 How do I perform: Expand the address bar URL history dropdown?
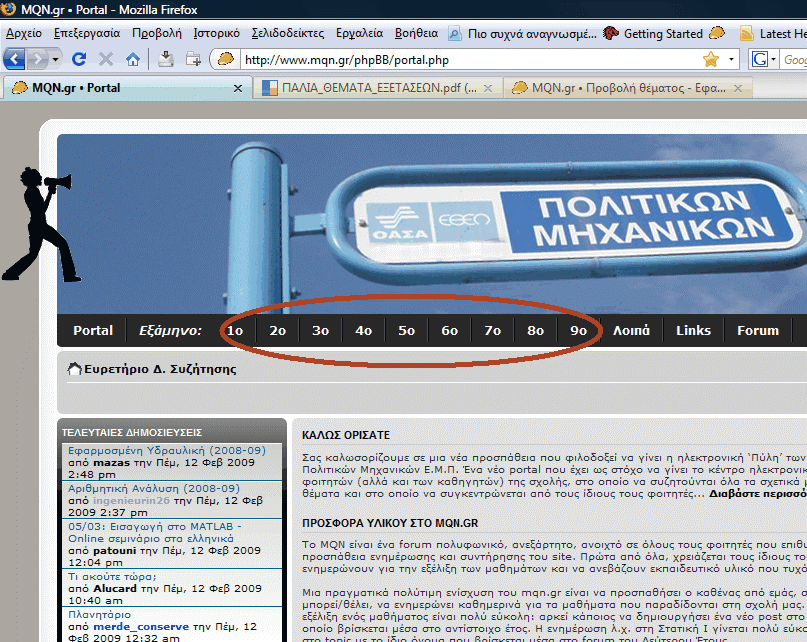tap(731, 59)
